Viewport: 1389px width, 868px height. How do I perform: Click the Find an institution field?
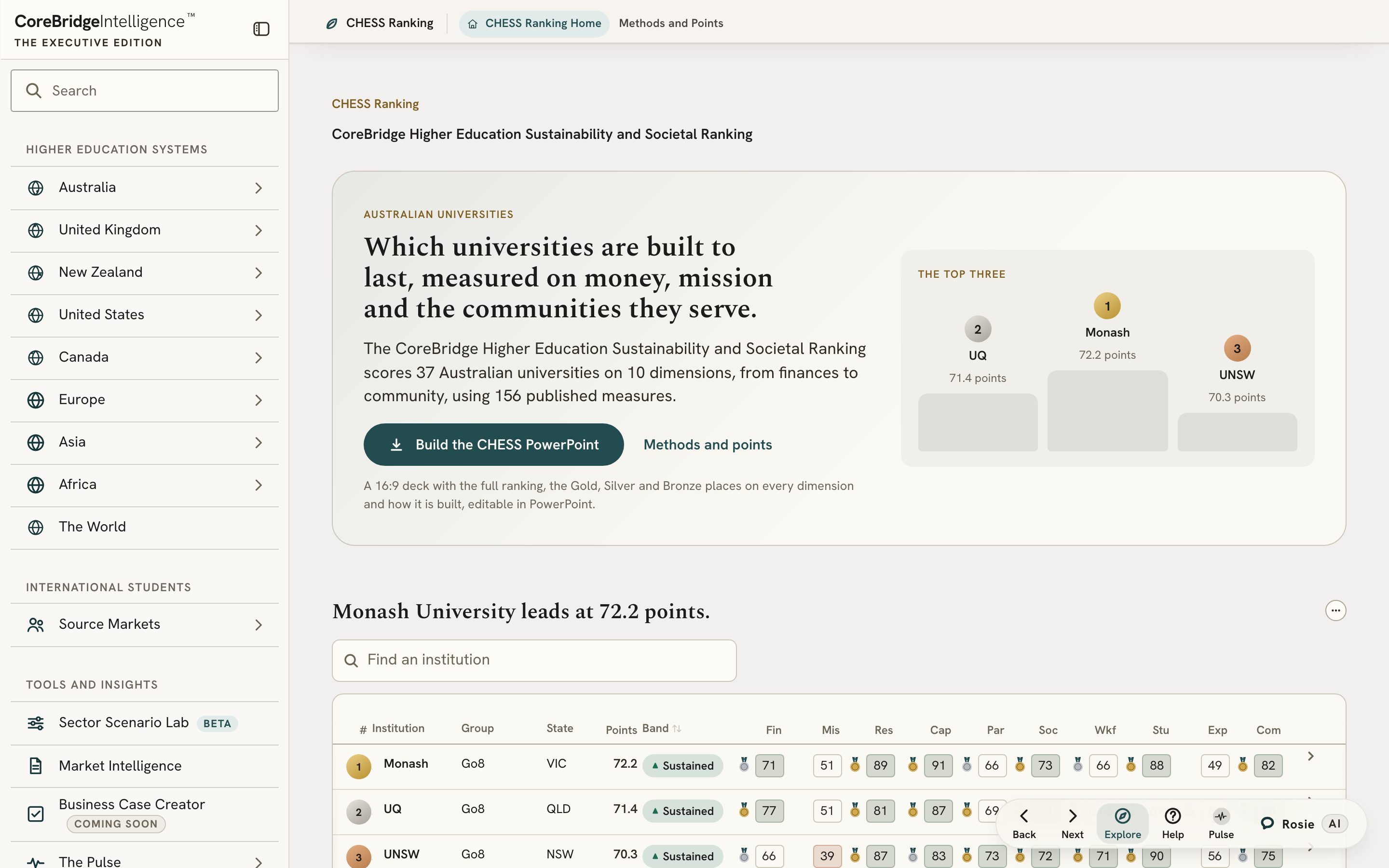(534, 660)
